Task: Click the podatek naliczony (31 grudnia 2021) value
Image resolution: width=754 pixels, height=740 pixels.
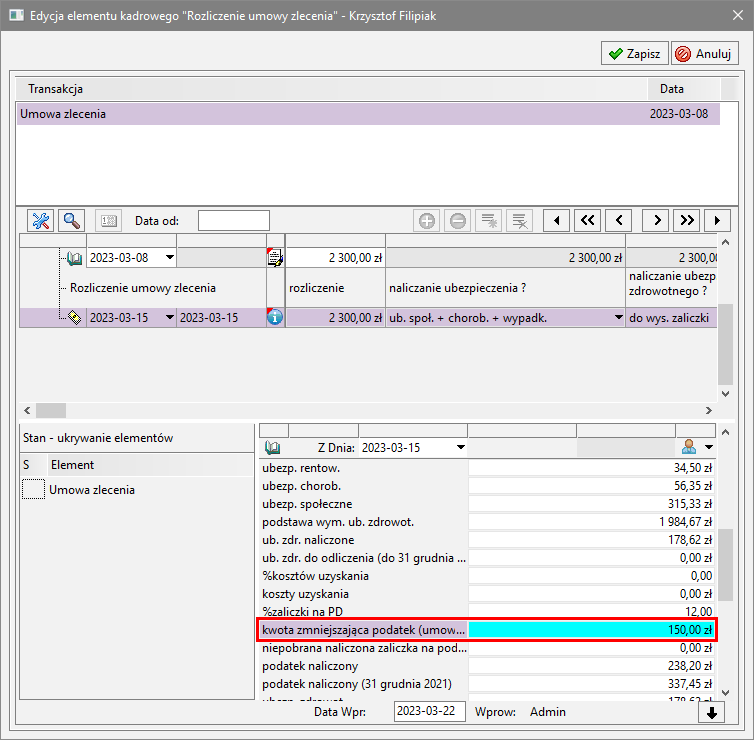Action: [x=591, y=684]
